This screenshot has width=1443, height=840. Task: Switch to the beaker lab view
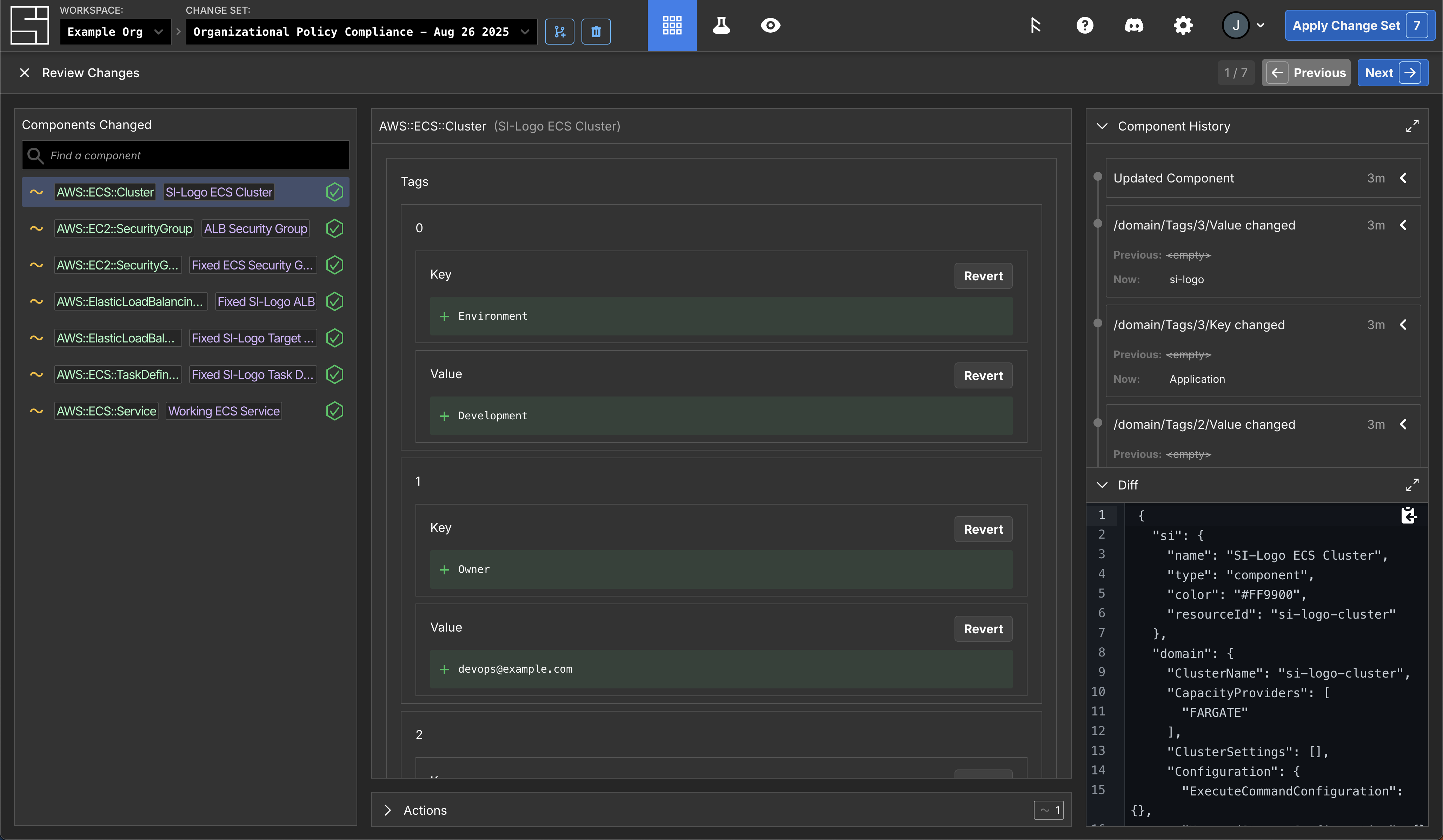point(721,25)
